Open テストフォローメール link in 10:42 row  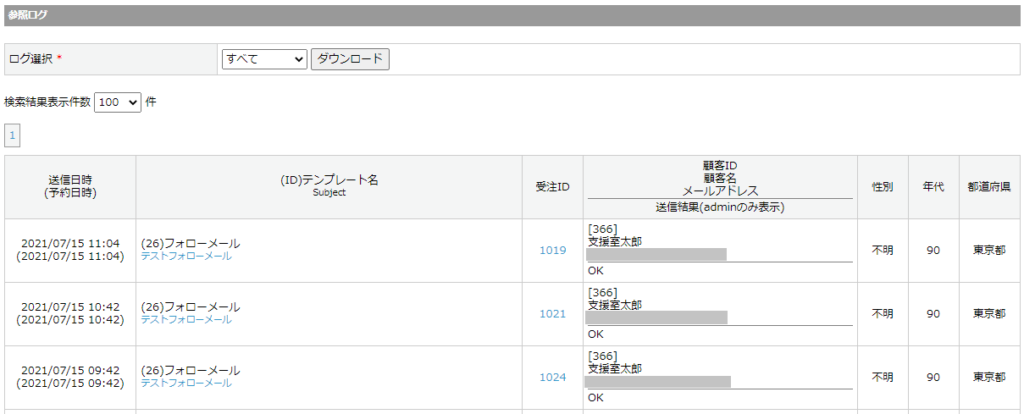[186, 320]
